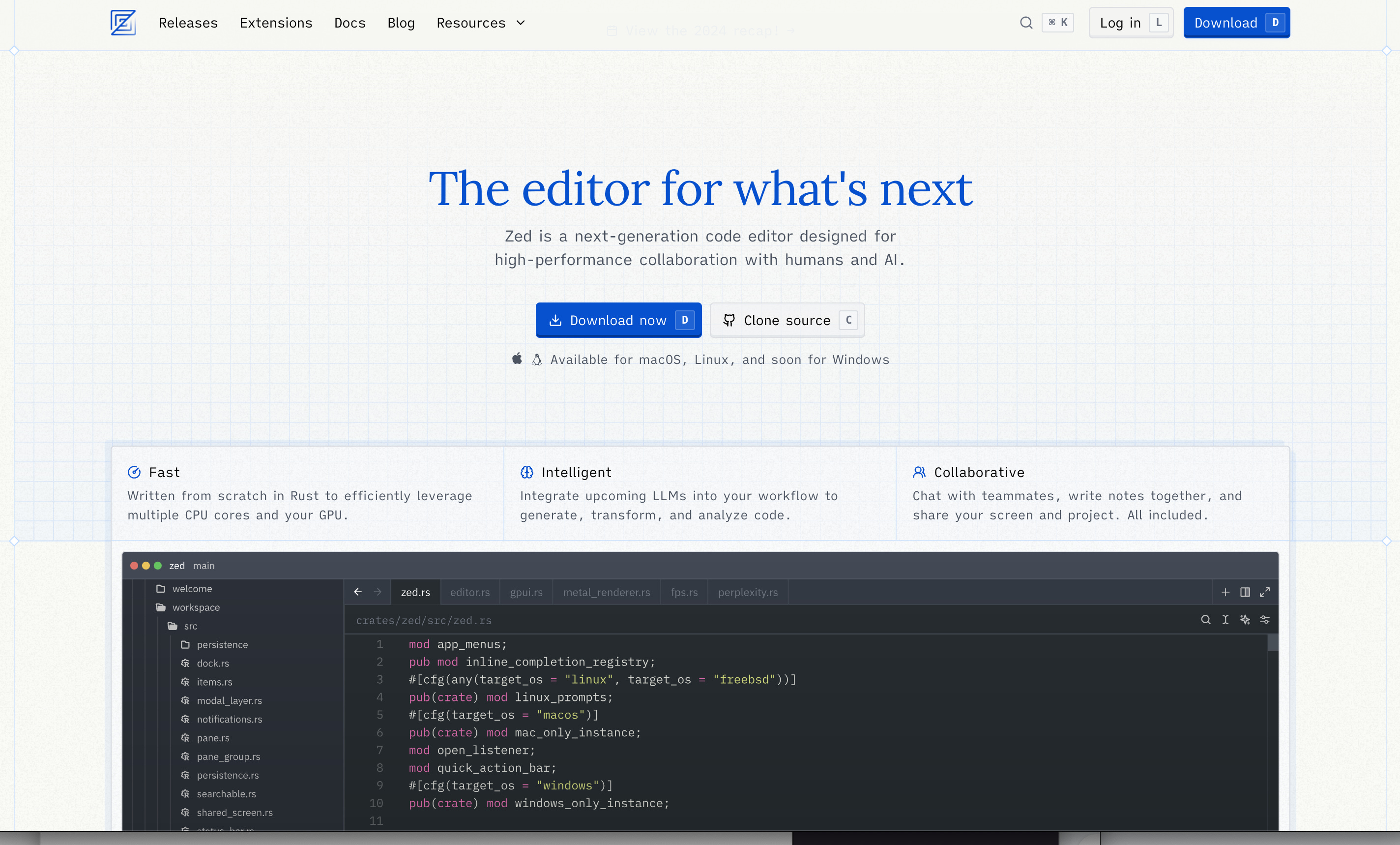Click 'The editor for what's next' heading
The image size is (1400, 845).
(700, 188)
